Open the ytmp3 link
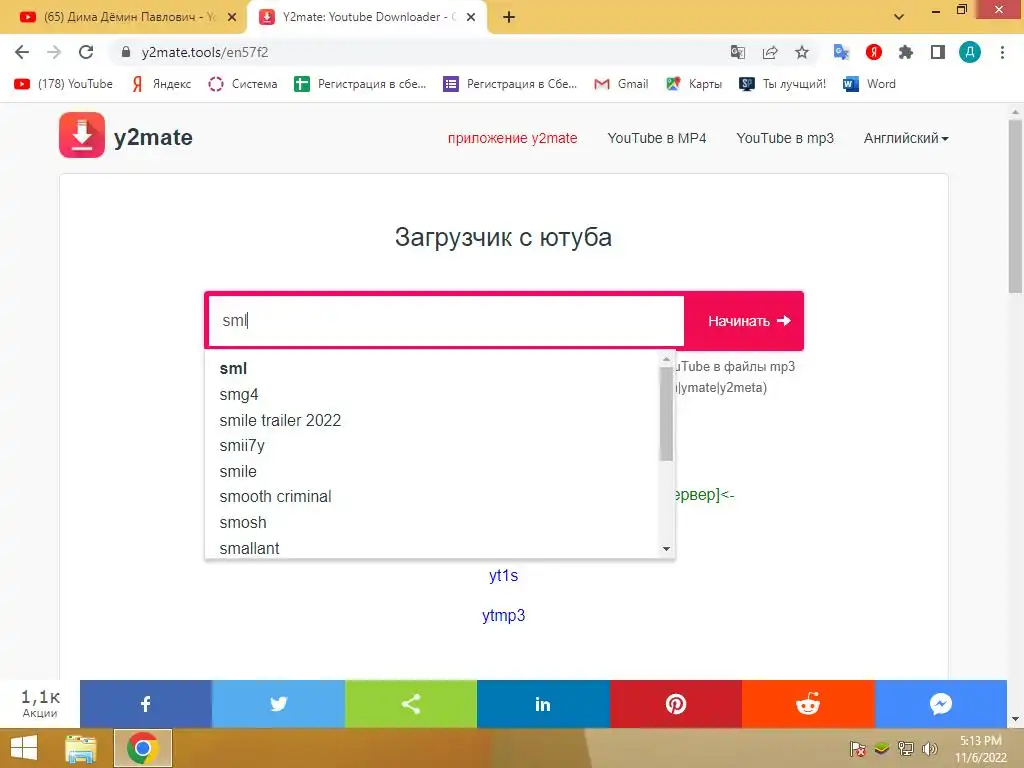1024x768 pixels. (x=504, y=615)
